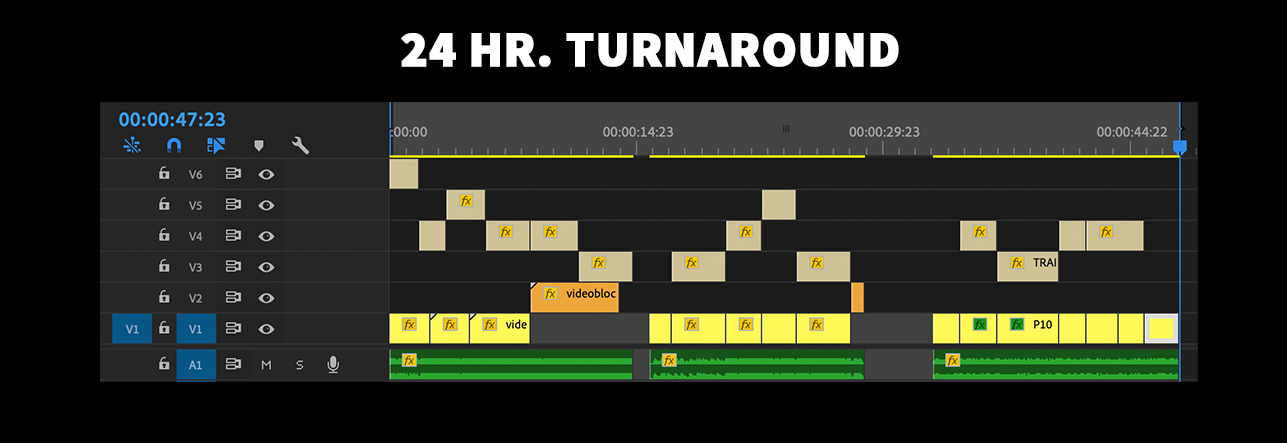Select the P10 clip on V1
1287x443 pixels.
1028,328
